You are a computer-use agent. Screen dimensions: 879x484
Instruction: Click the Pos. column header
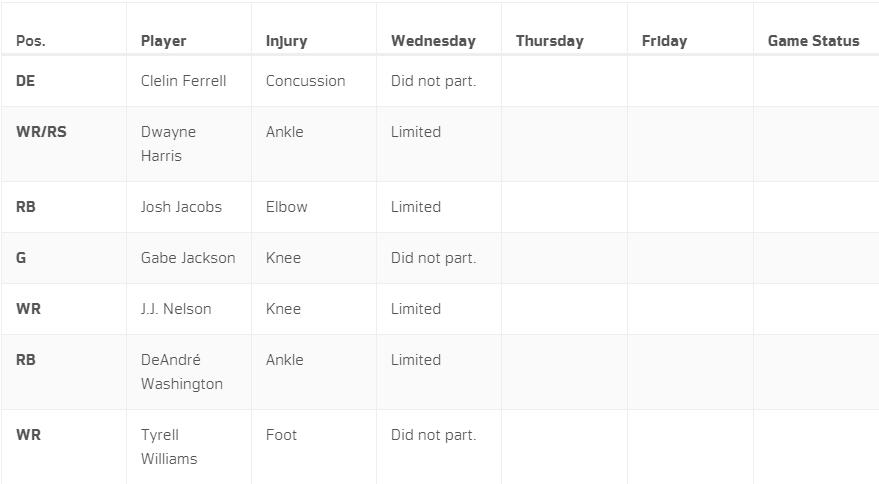coord(31,41)
